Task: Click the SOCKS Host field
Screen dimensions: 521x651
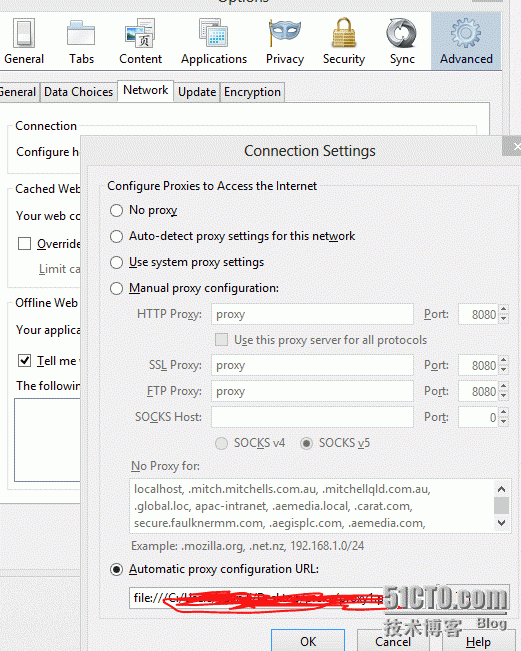Action: coord(312,417)
